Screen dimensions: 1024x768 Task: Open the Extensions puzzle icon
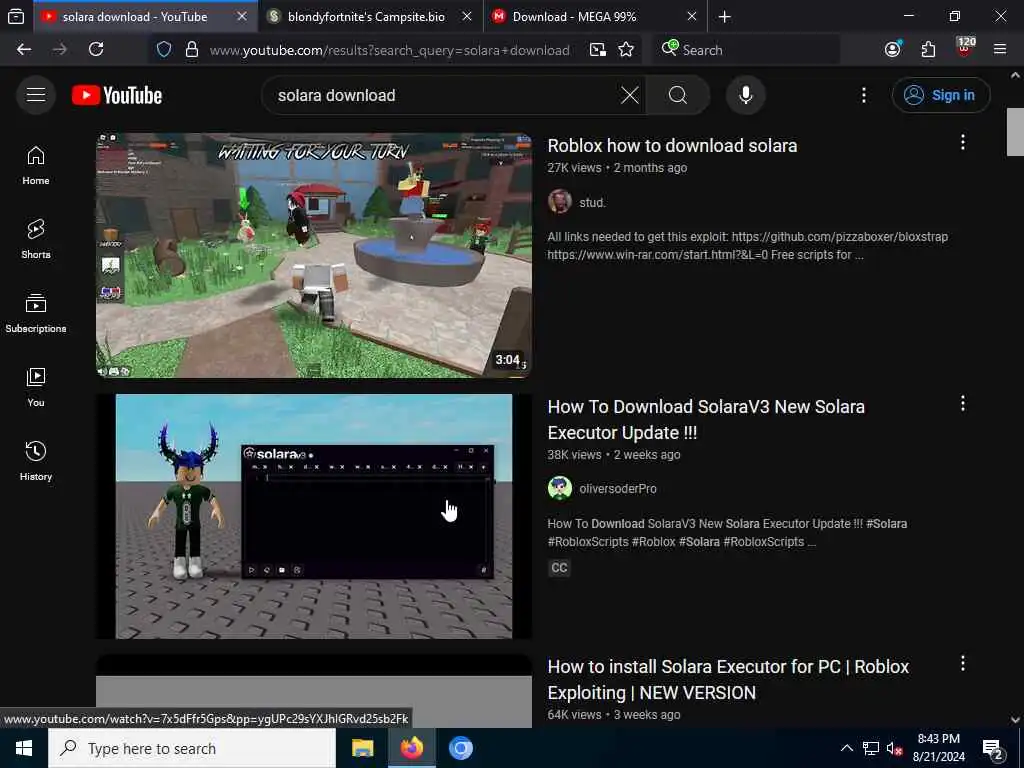click(x=929, y=50)
